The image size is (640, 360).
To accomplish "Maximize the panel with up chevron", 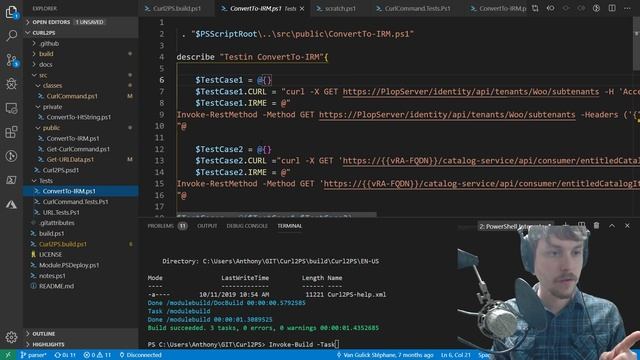I will [612, 226].
